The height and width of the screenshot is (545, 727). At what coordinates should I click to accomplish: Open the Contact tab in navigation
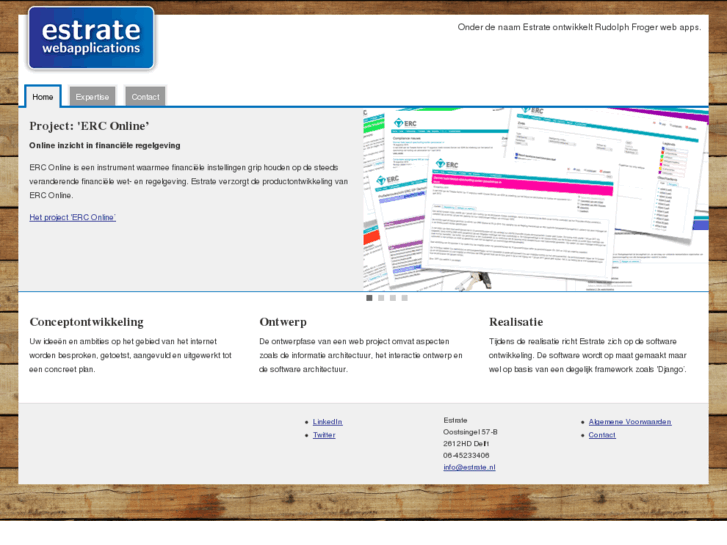(145, 96)
